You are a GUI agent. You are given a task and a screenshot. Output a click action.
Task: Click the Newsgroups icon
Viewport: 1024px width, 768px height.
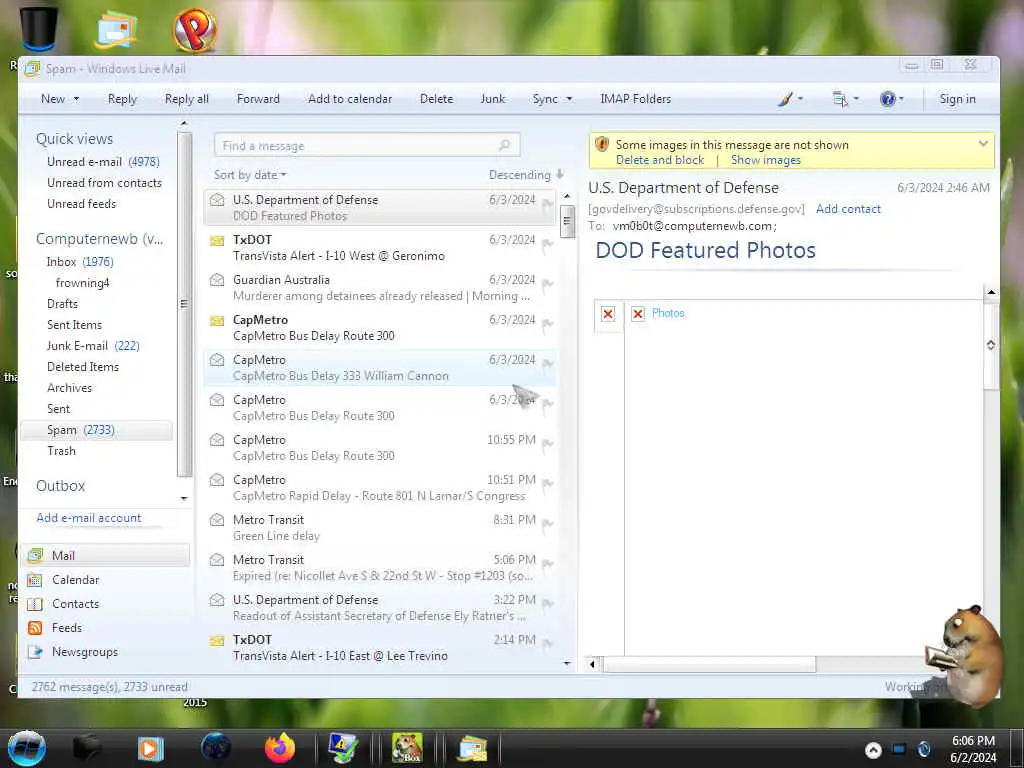point(35,652)
